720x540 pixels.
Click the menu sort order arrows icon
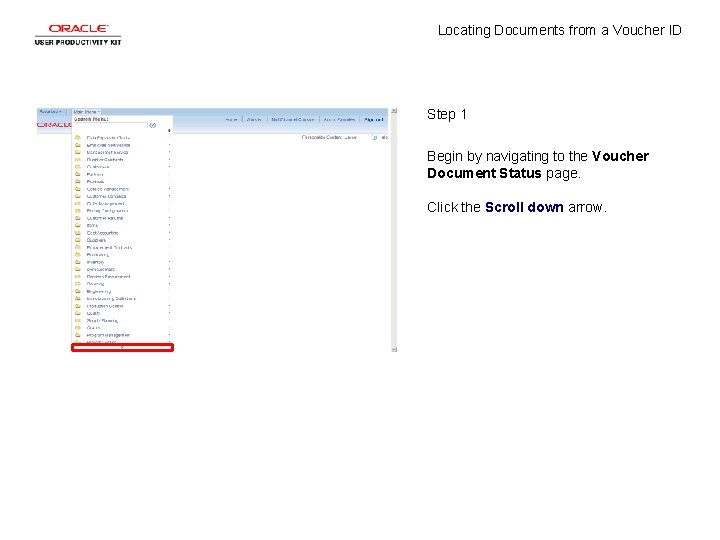(x=169, y=131)
